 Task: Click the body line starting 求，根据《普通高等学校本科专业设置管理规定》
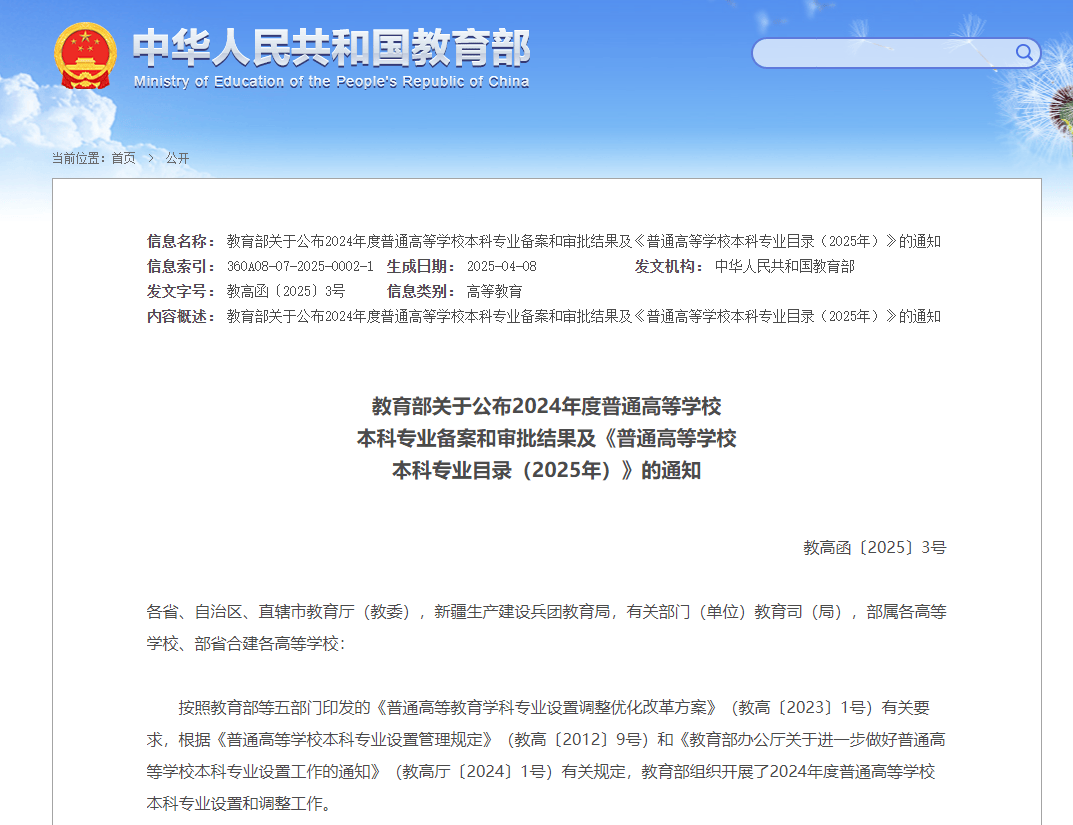coord(546,739)
